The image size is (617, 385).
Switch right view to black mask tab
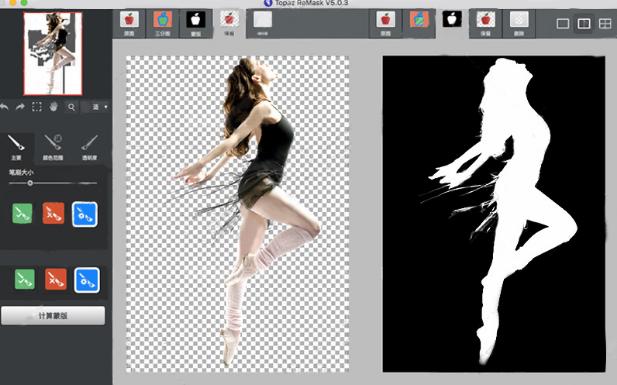point(452,23)
